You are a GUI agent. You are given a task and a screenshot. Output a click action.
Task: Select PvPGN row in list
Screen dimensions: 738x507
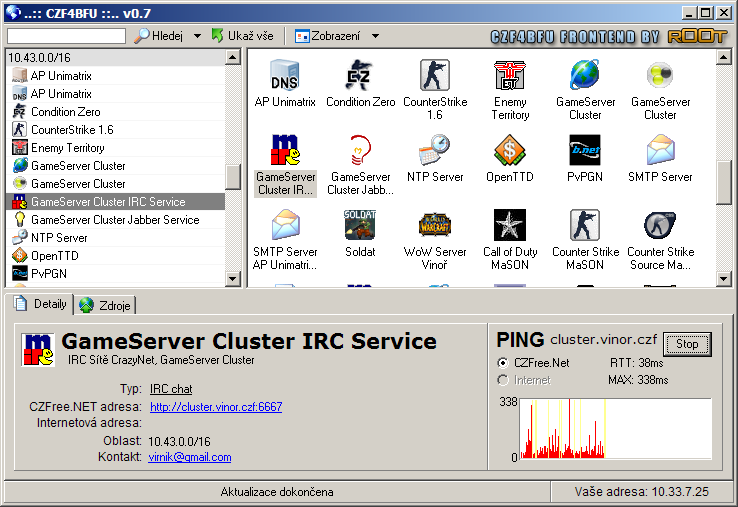pyautogui.click(x=116, y=274)
